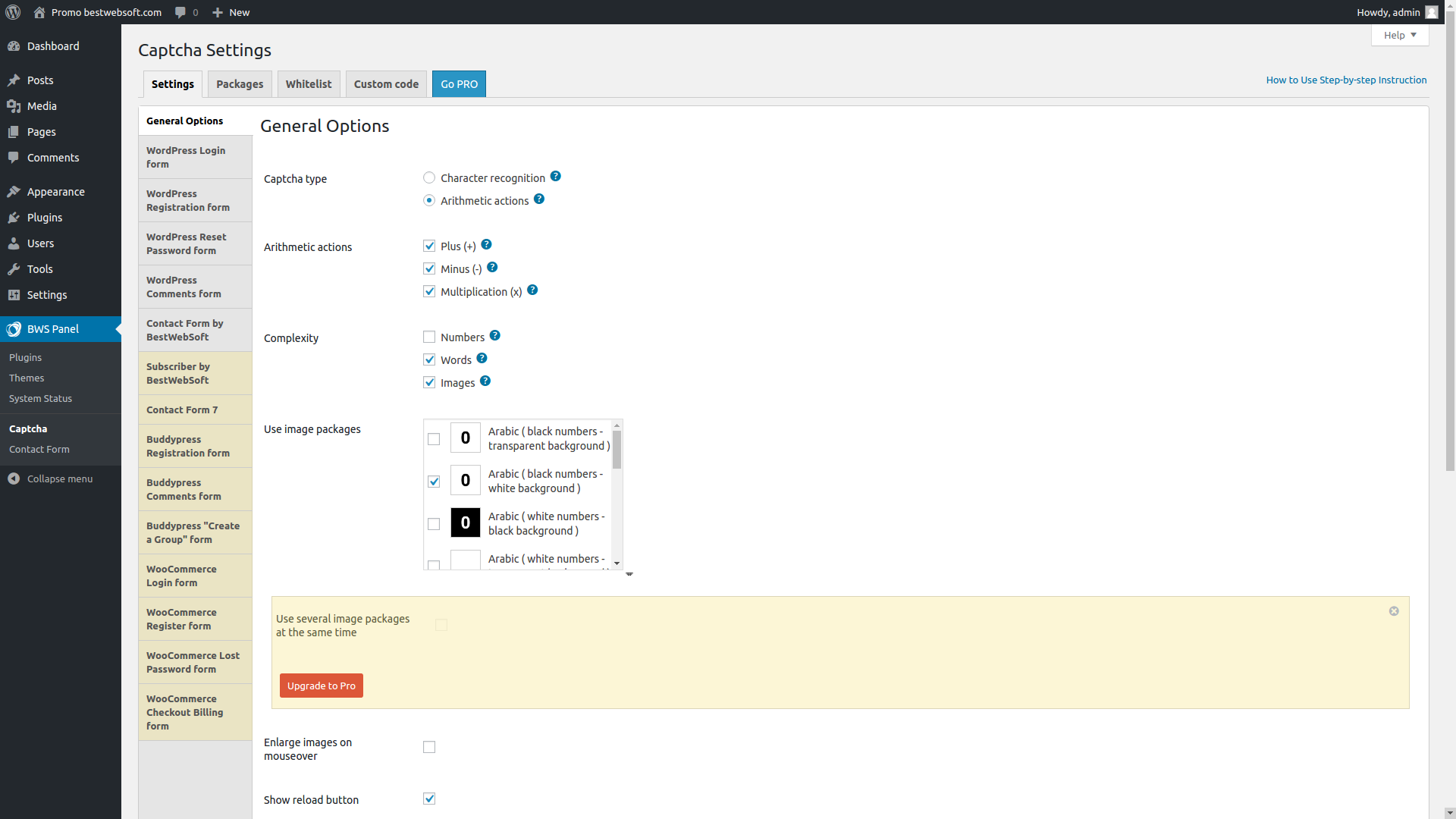The height and width of the screenshot is (819, 1456).
Task: Click image packages list scroll down arrow
Action: point(617,563)
